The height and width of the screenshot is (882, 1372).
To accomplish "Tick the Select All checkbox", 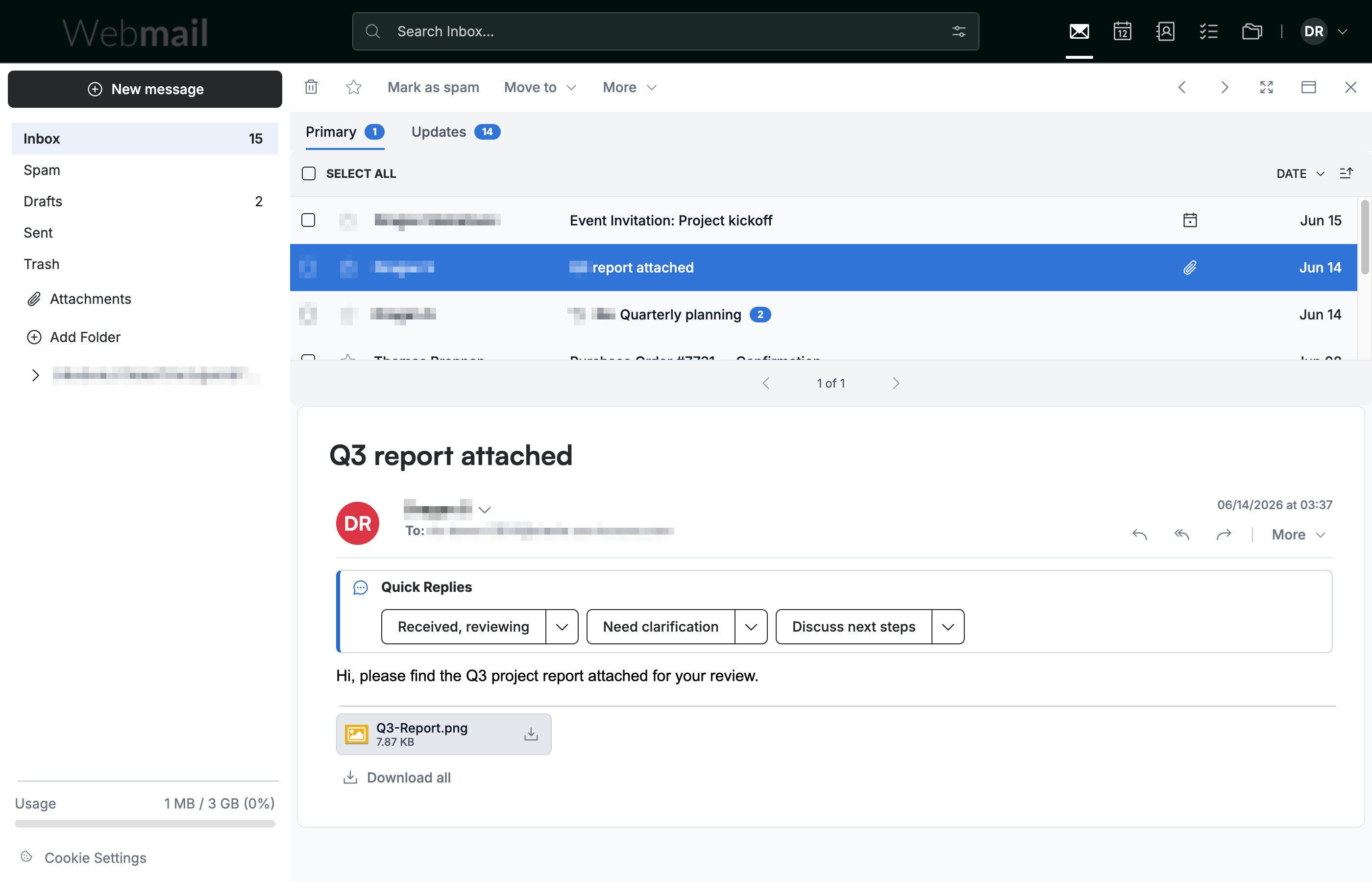I will pos(309,173).
